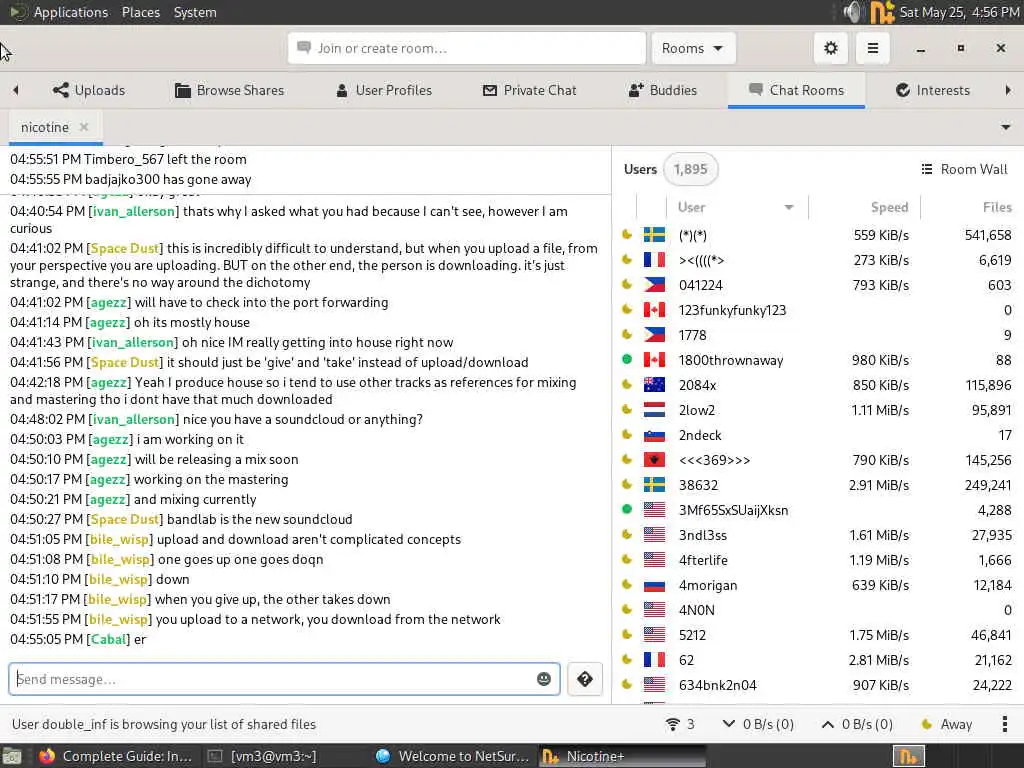Click the green online status dot for 1800thrownaway

click(627, 359)
